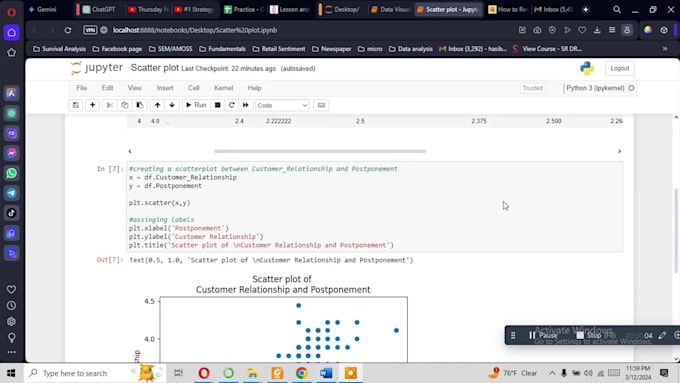Click the browser snapshot camera icon

(x=537, y=30)
